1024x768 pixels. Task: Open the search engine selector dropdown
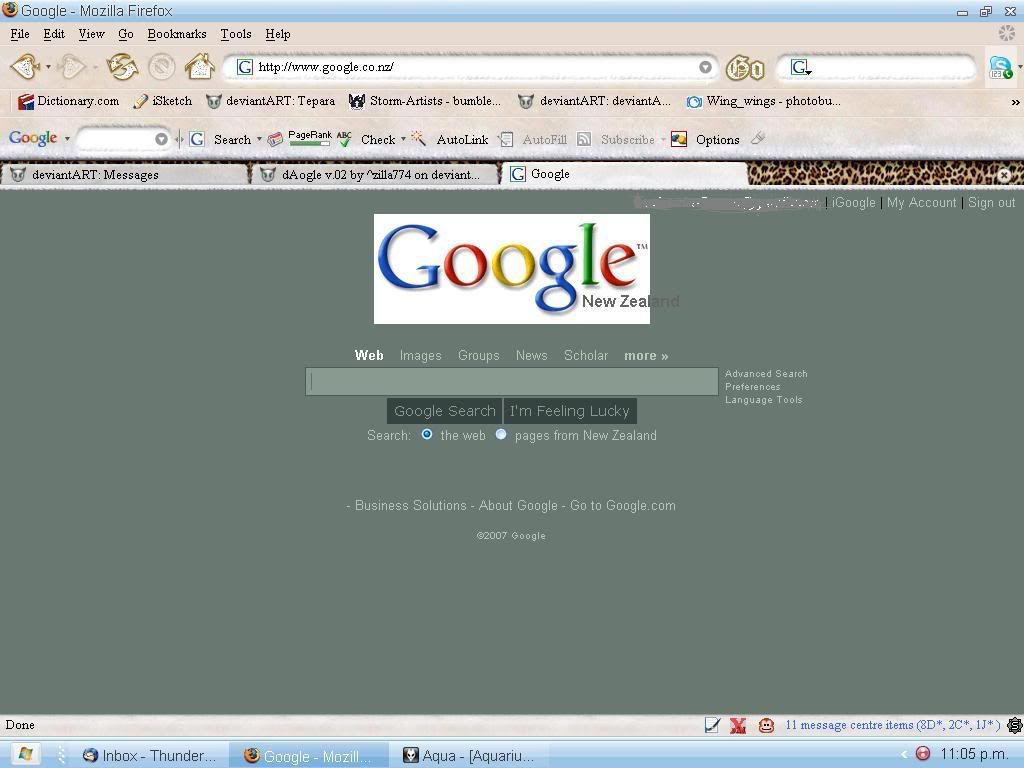click(801, 67)
